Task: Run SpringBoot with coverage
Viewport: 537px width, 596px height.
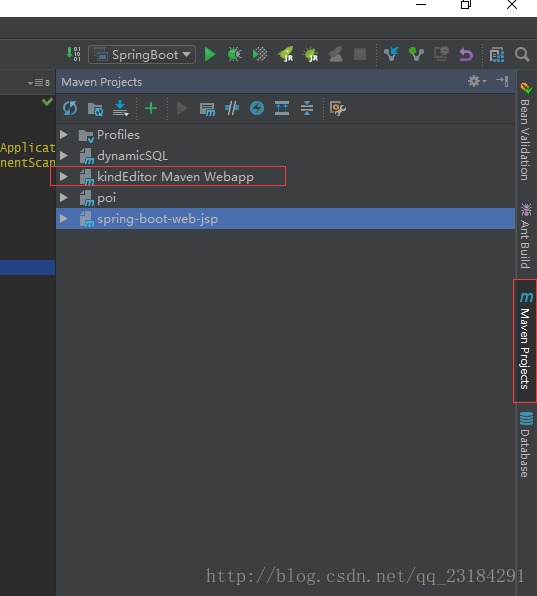Action: click(260, 54)
